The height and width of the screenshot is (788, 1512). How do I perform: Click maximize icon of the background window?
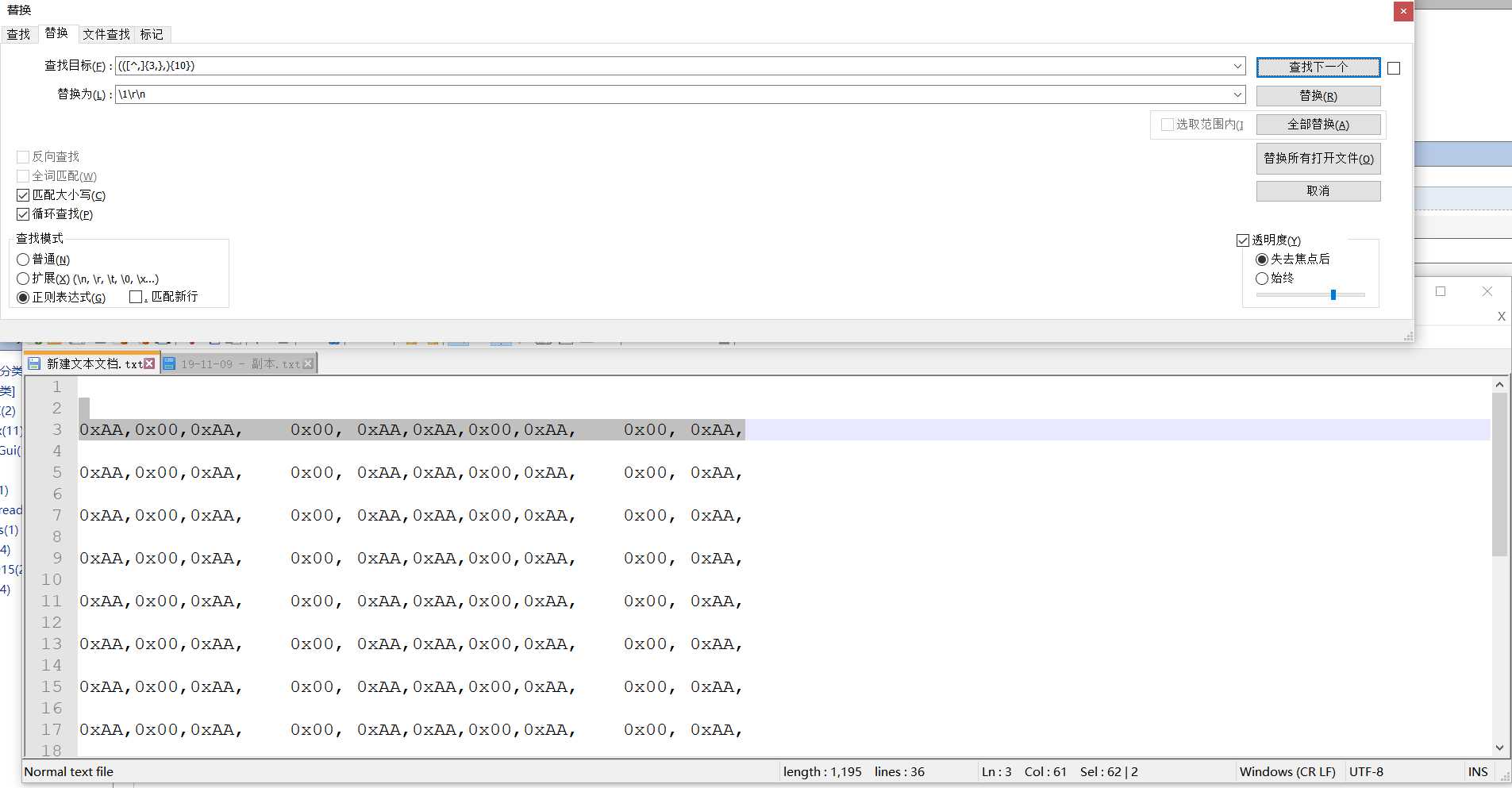pos(1441,291)
